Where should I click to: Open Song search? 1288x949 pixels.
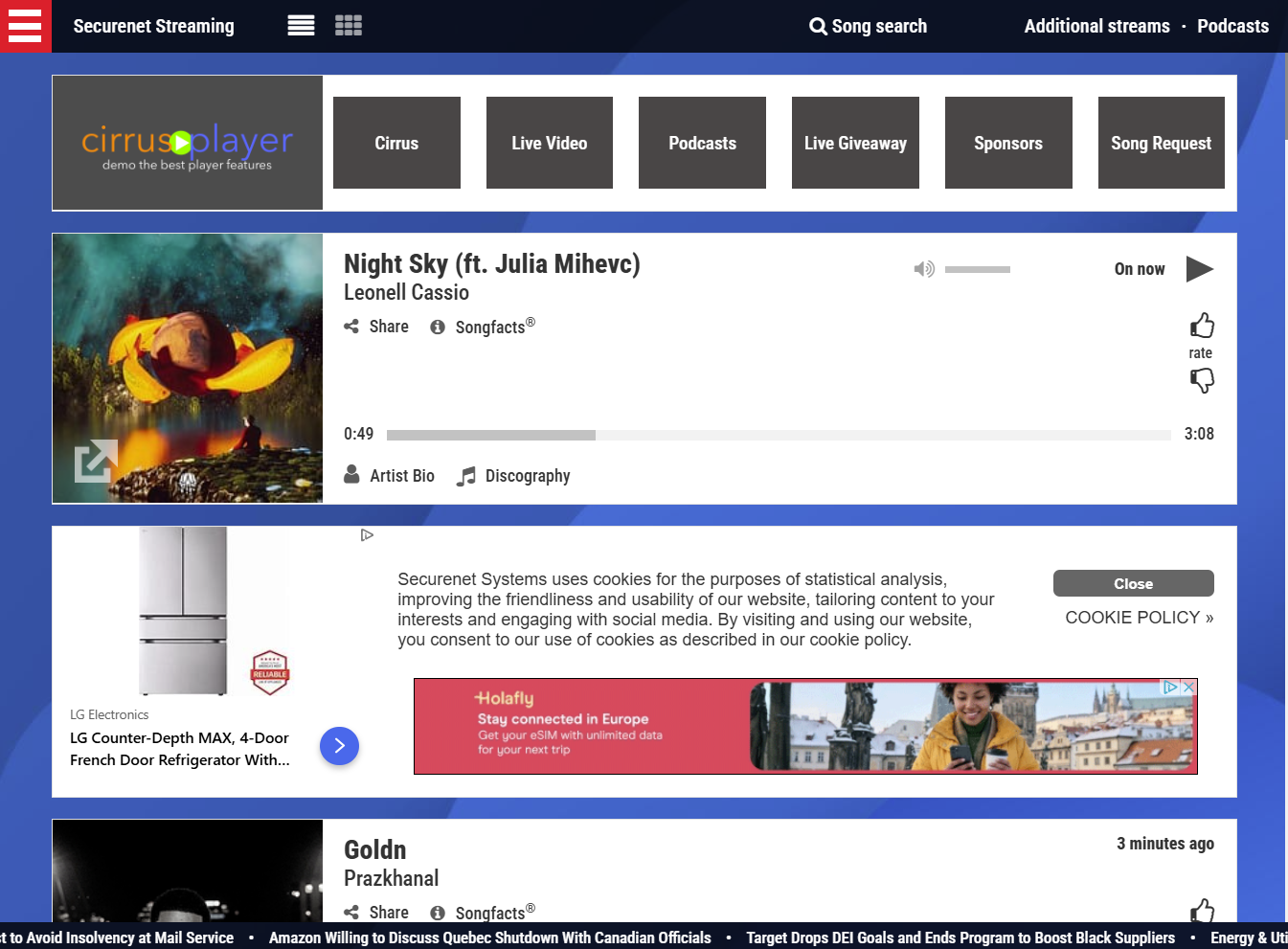tap(867, 26)
